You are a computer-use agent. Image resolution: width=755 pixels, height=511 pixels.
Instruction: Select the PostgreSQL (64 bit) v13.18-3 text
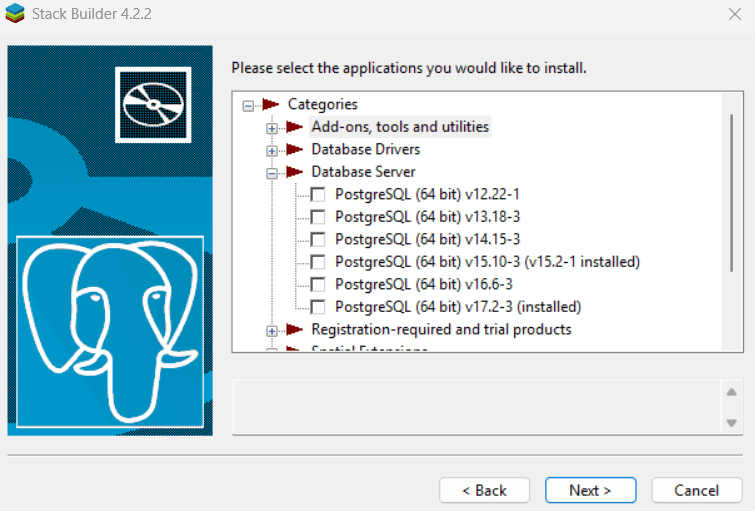point(428,217)
